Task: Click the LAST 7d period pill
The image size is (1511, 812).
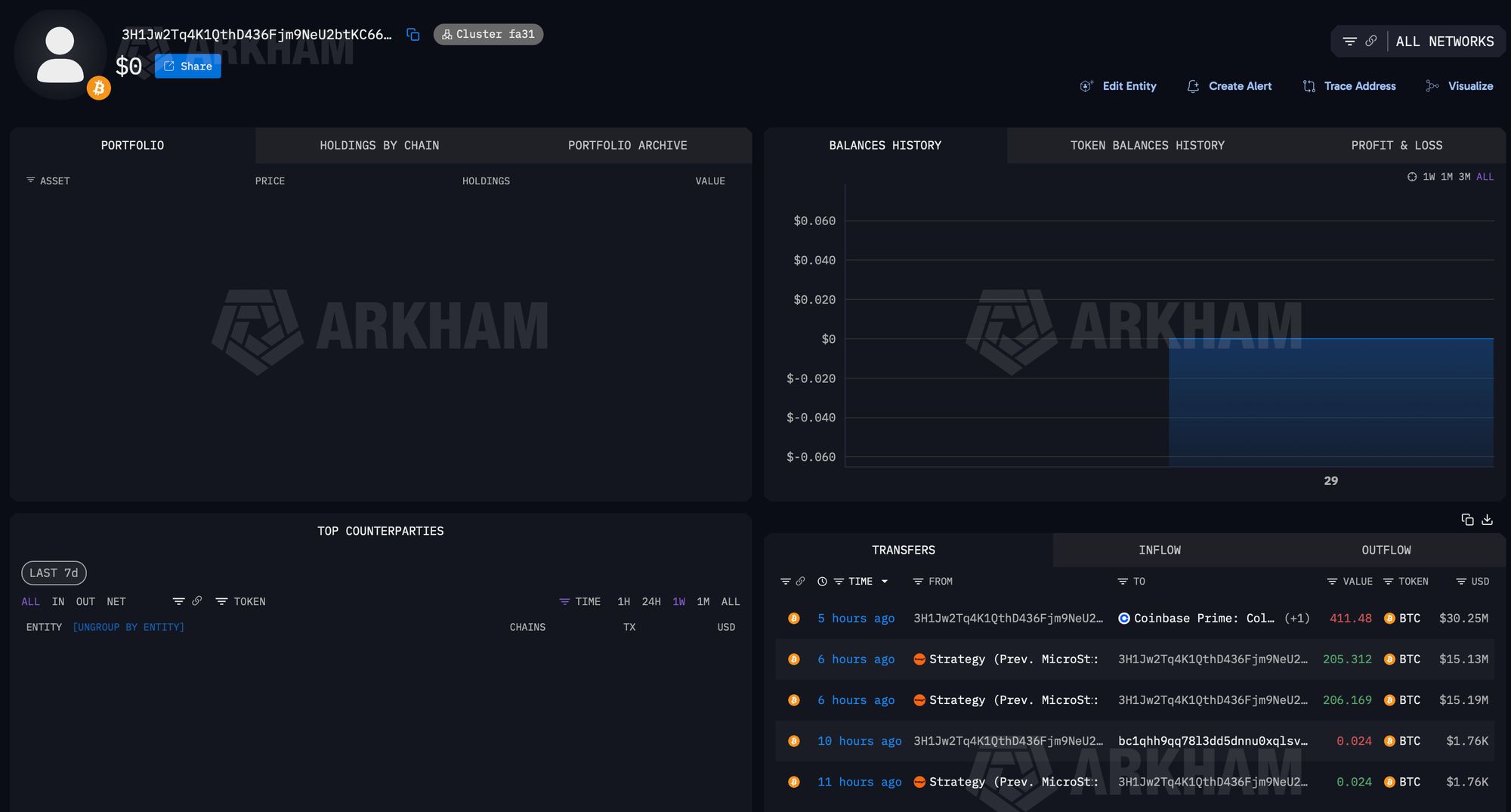Action: click(x=54, y=573)
